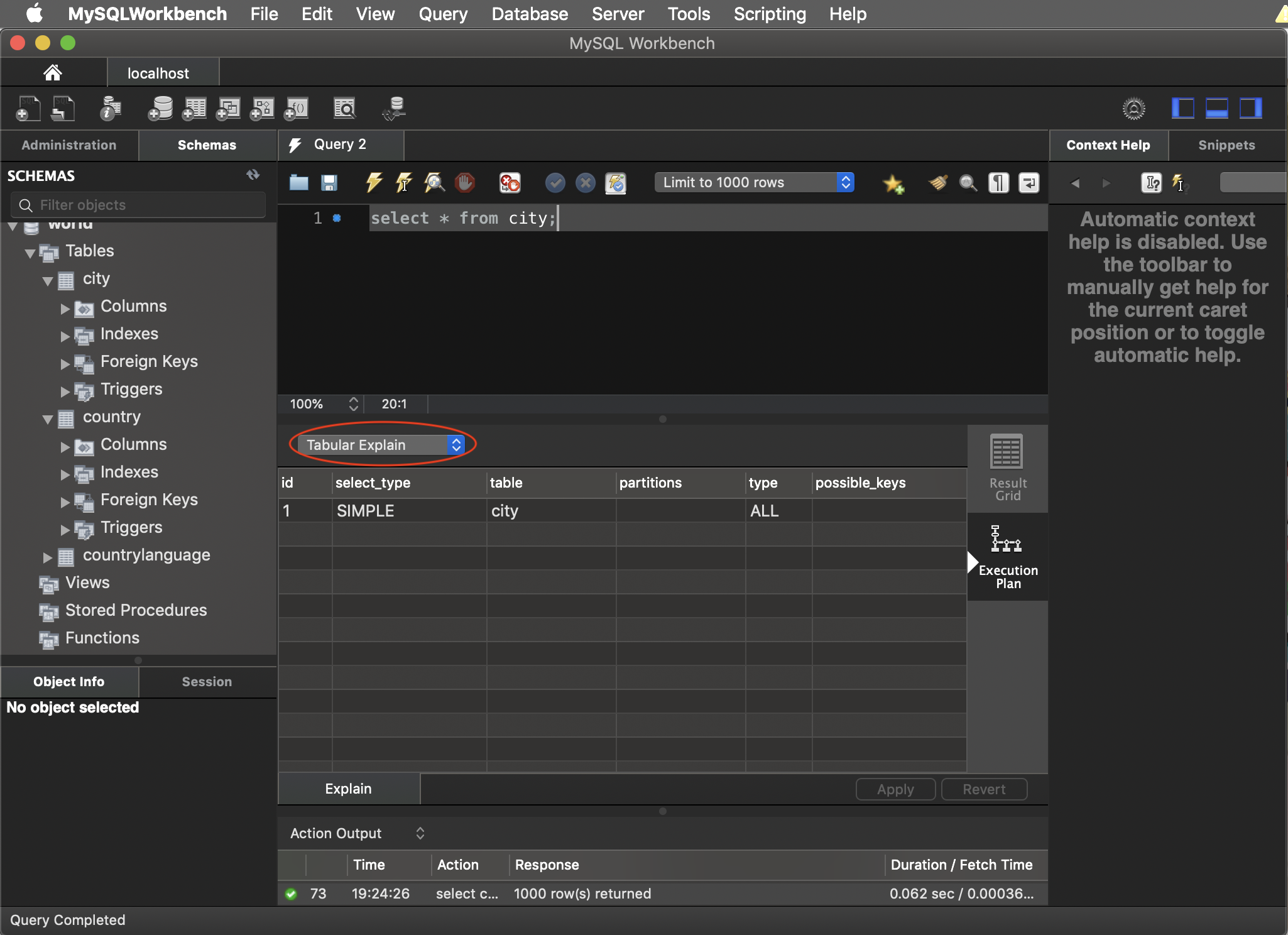Switch to the Snippets tab
Viewport: 1288px width, 935px height.
[1226, 145]
